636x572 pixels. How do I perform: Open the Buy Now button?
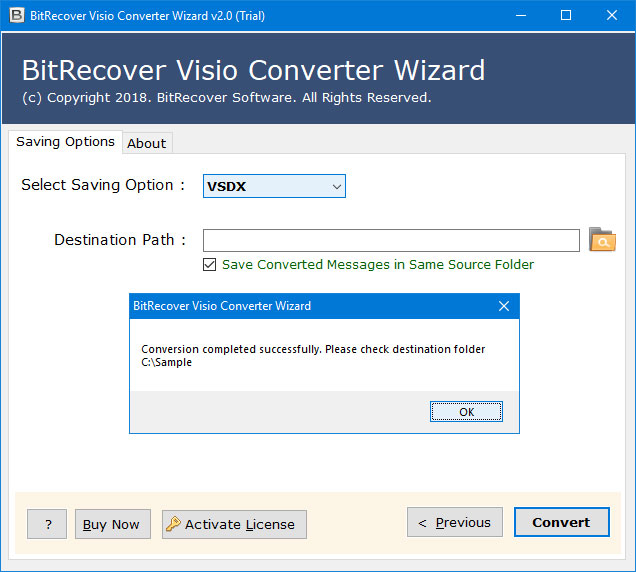point(113,524)
